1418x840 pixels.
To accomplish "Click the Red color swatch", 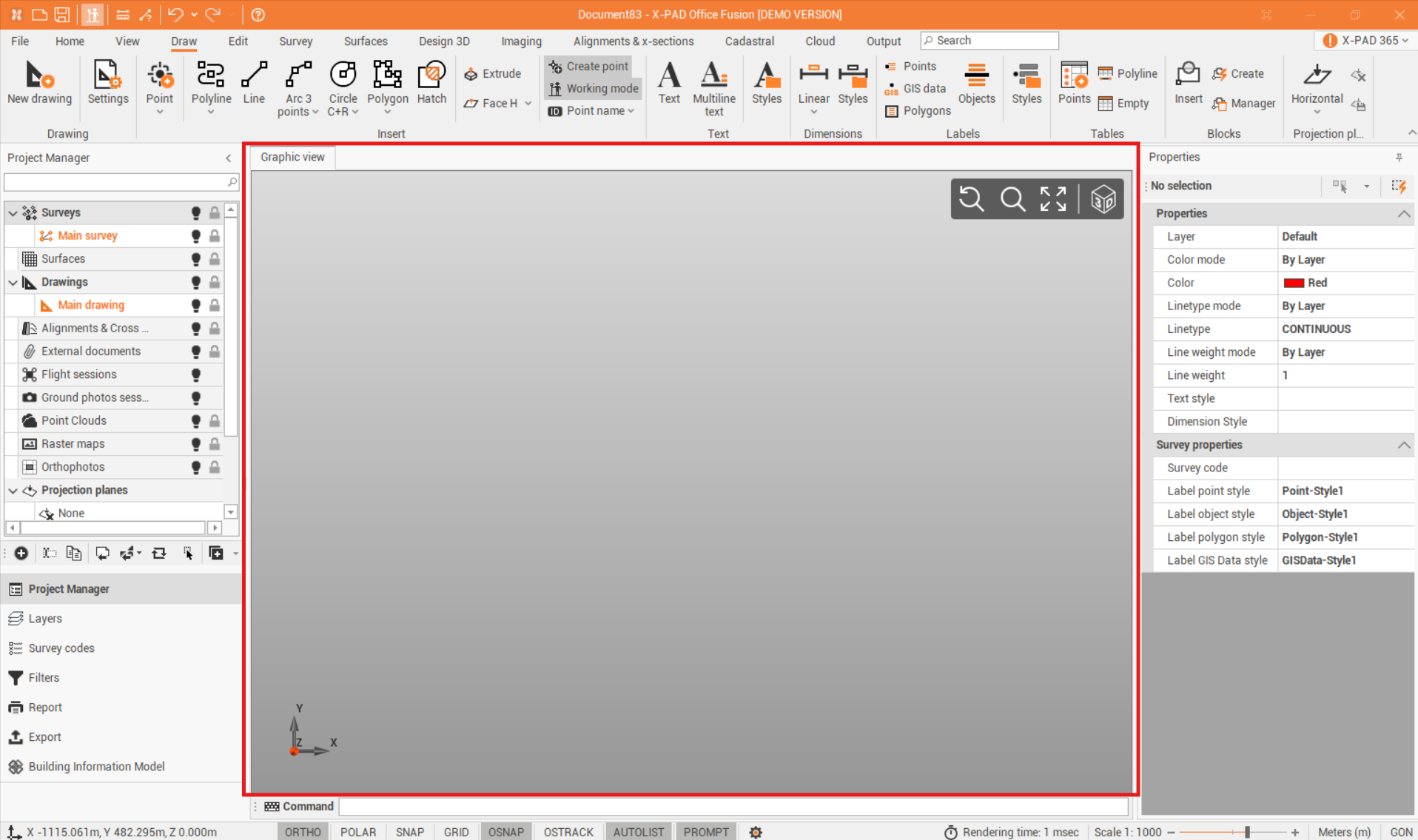I will pyautogui.click(x=1294, y=283).
